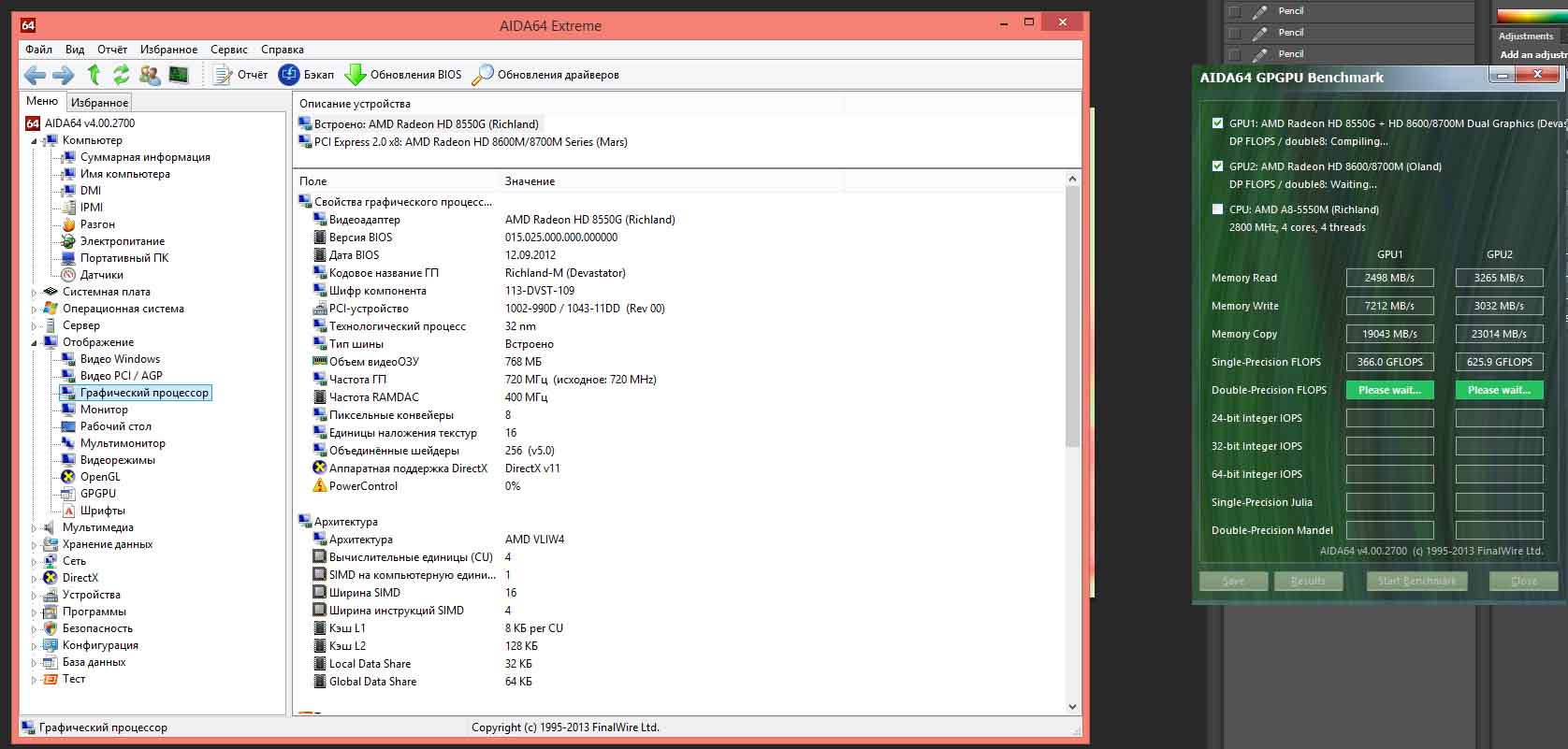Click the Бэкап toolbar button
This screenshot has height=749, width=1568.
click(x=307, y=75)
